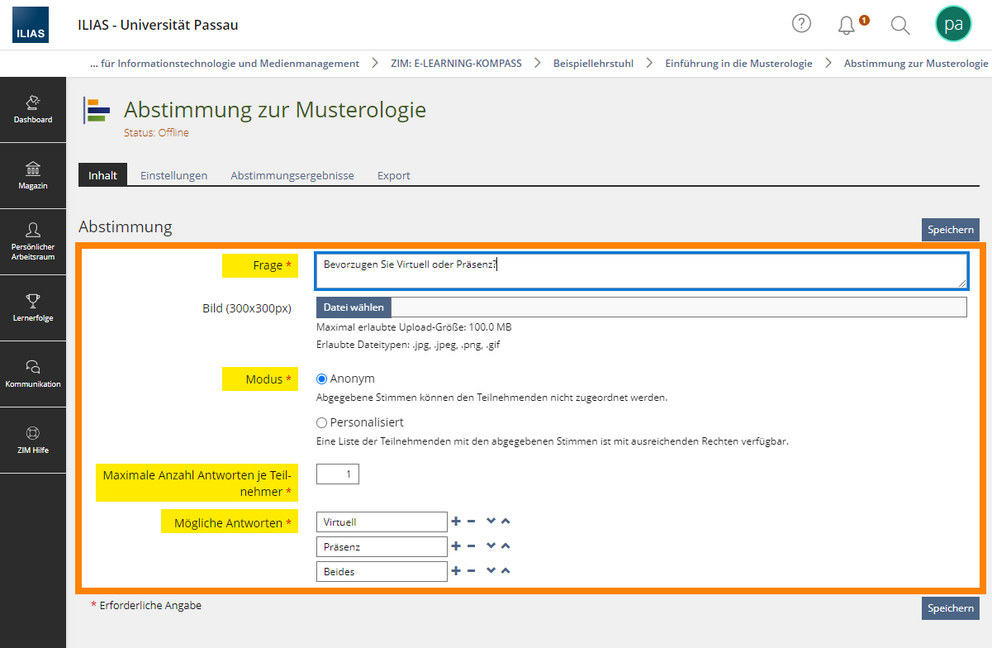Add answer row after Präsenz

(456, 546)
